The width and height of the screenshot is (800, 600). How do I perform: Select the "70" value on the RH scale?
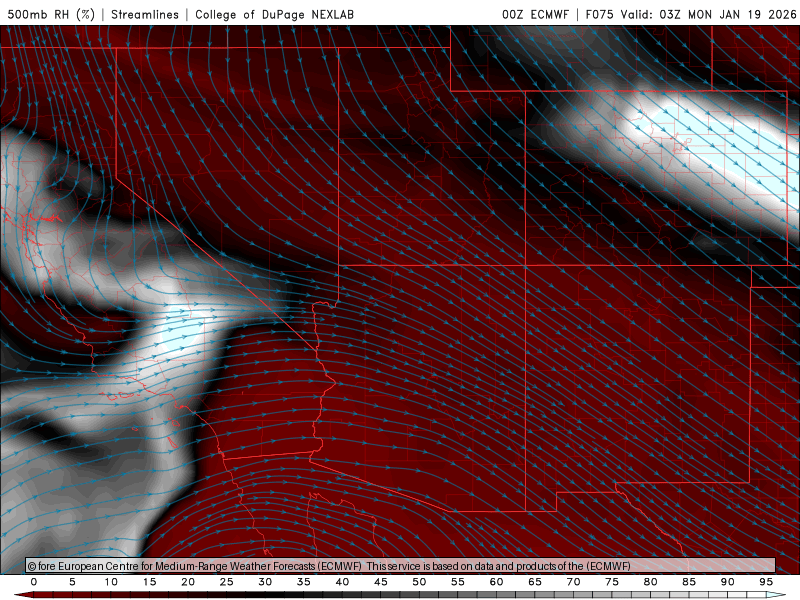click(573, 582)
